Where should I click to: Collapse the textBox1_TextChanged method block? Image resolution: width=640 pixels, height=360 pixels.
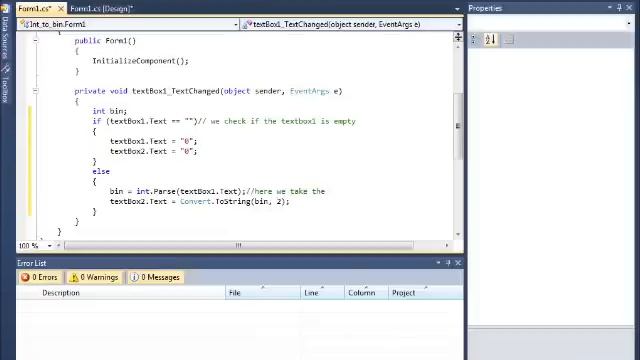coord(36,91)
